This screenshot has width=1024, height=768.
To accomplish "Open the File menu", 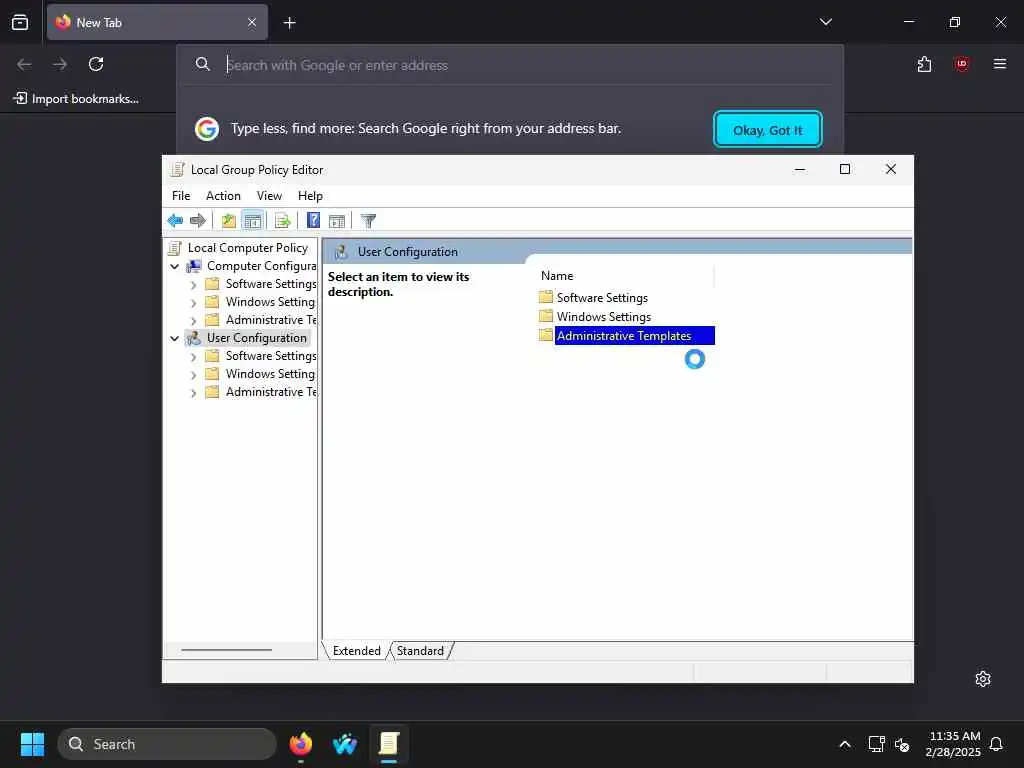I will (181, 196).
